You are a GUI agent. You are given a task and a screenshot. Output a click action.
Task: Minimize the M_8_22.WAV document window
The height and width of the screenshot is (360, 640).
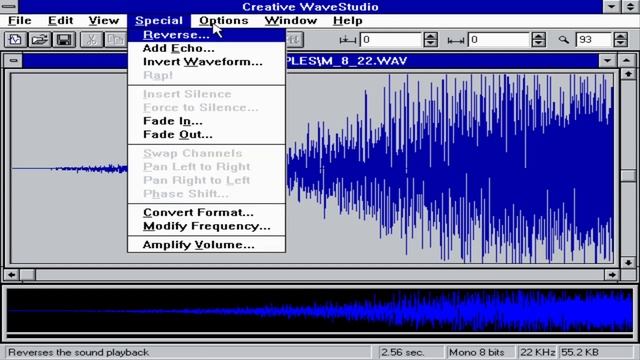(x=607, y=61)
